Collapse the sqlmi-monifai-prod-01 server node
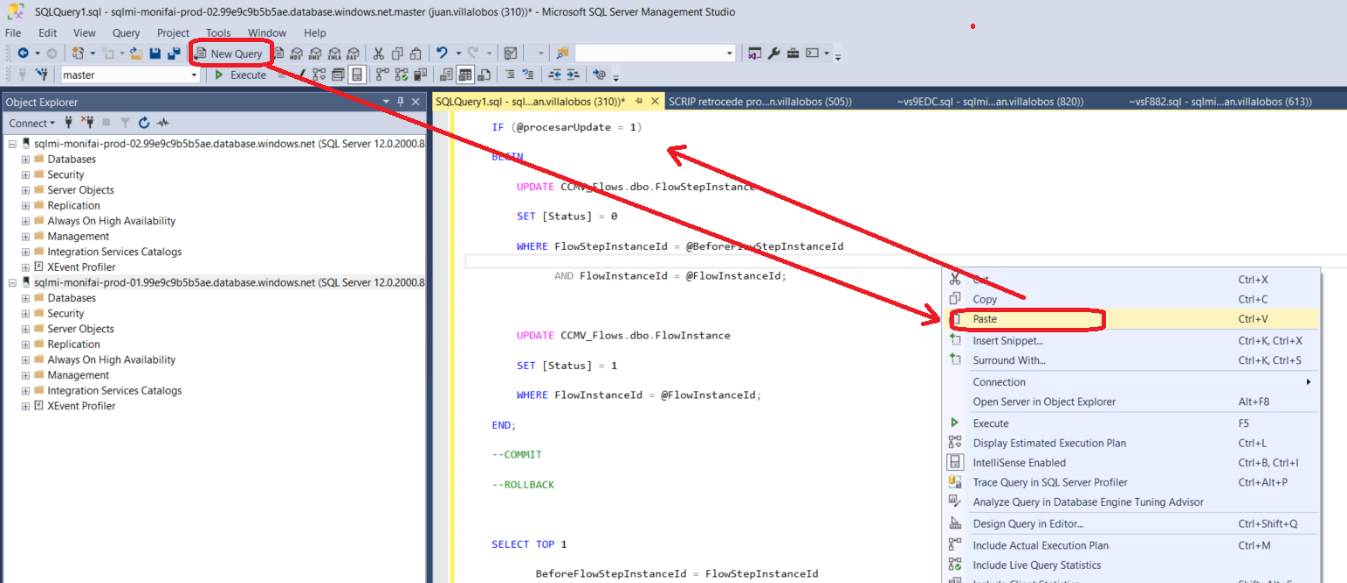The image size is (1347, 583). [x=11, y=283]
